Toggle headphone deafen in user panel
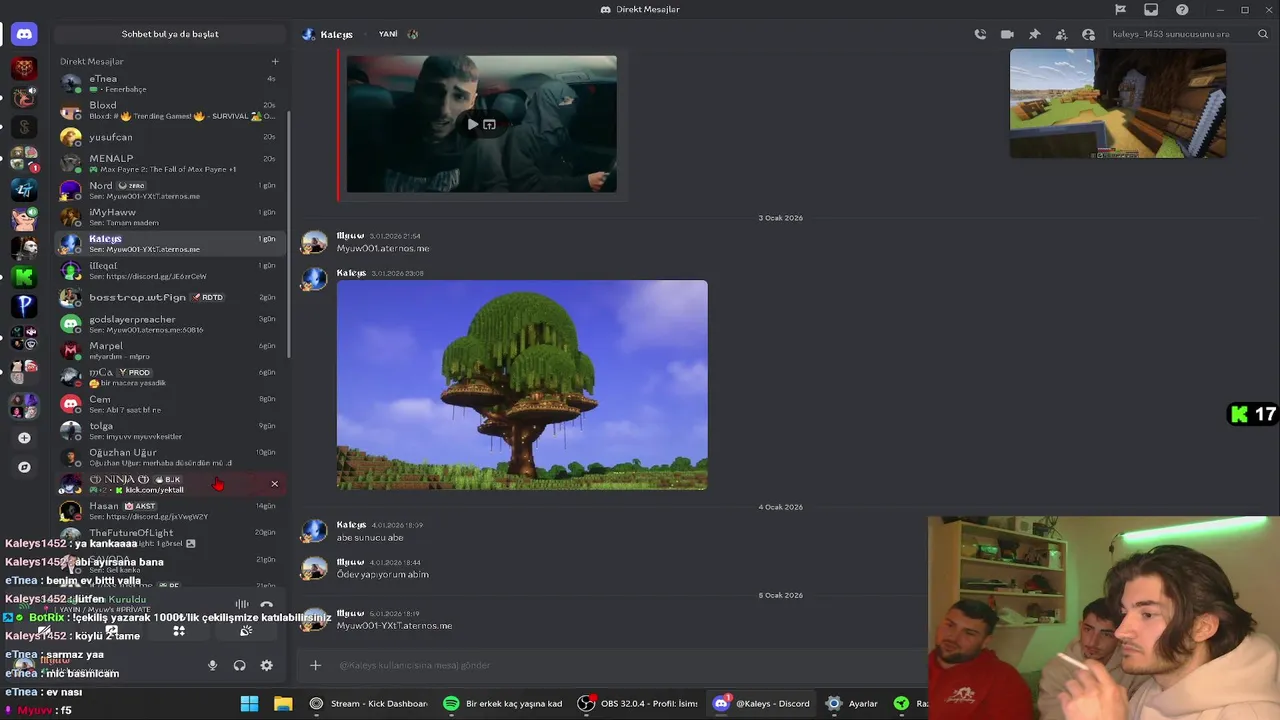The height and width of the screenshot is (720, 1280). click(239, 666)
